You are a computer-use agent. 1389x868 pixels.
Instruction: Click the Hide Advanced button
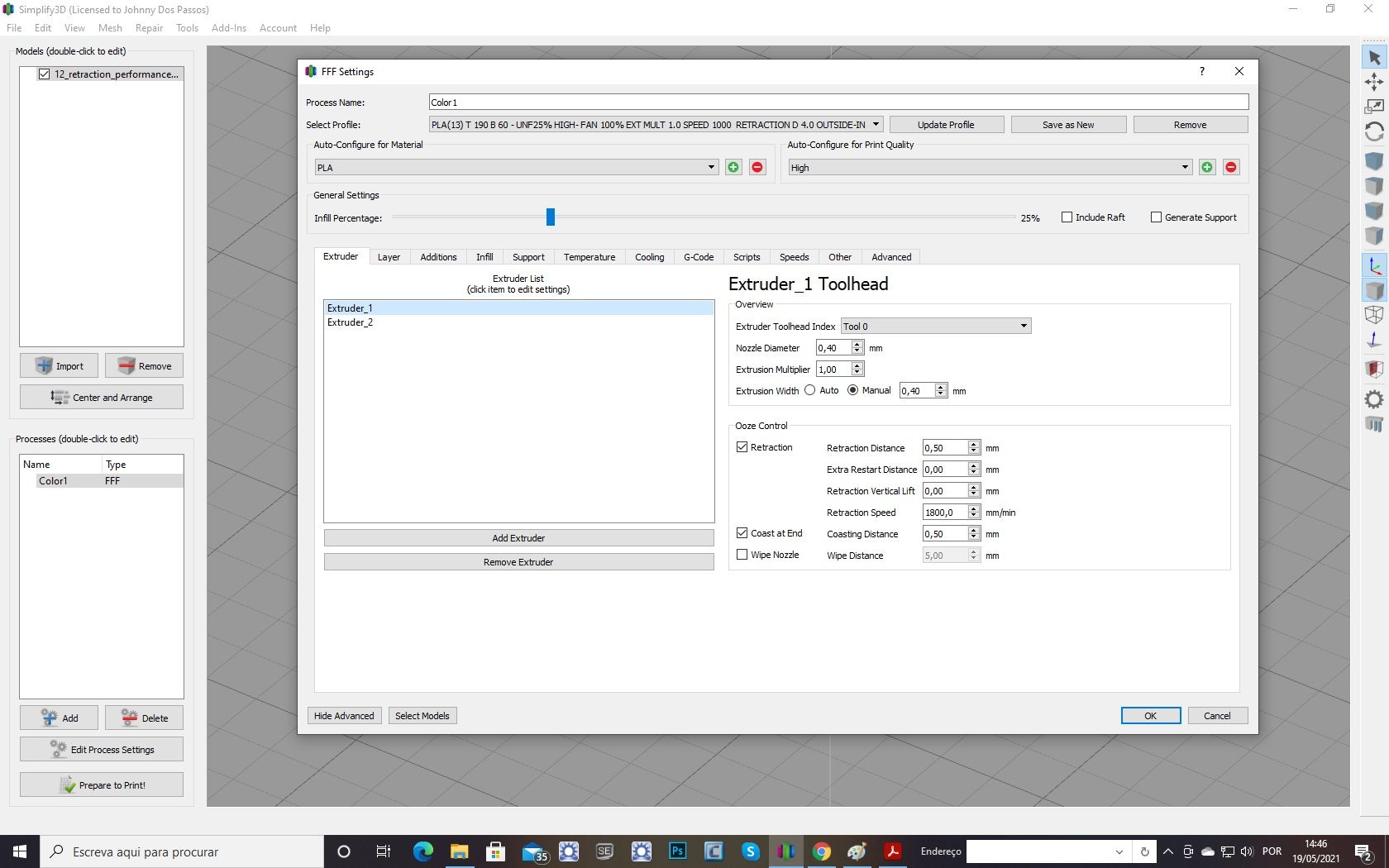(344, 716)
